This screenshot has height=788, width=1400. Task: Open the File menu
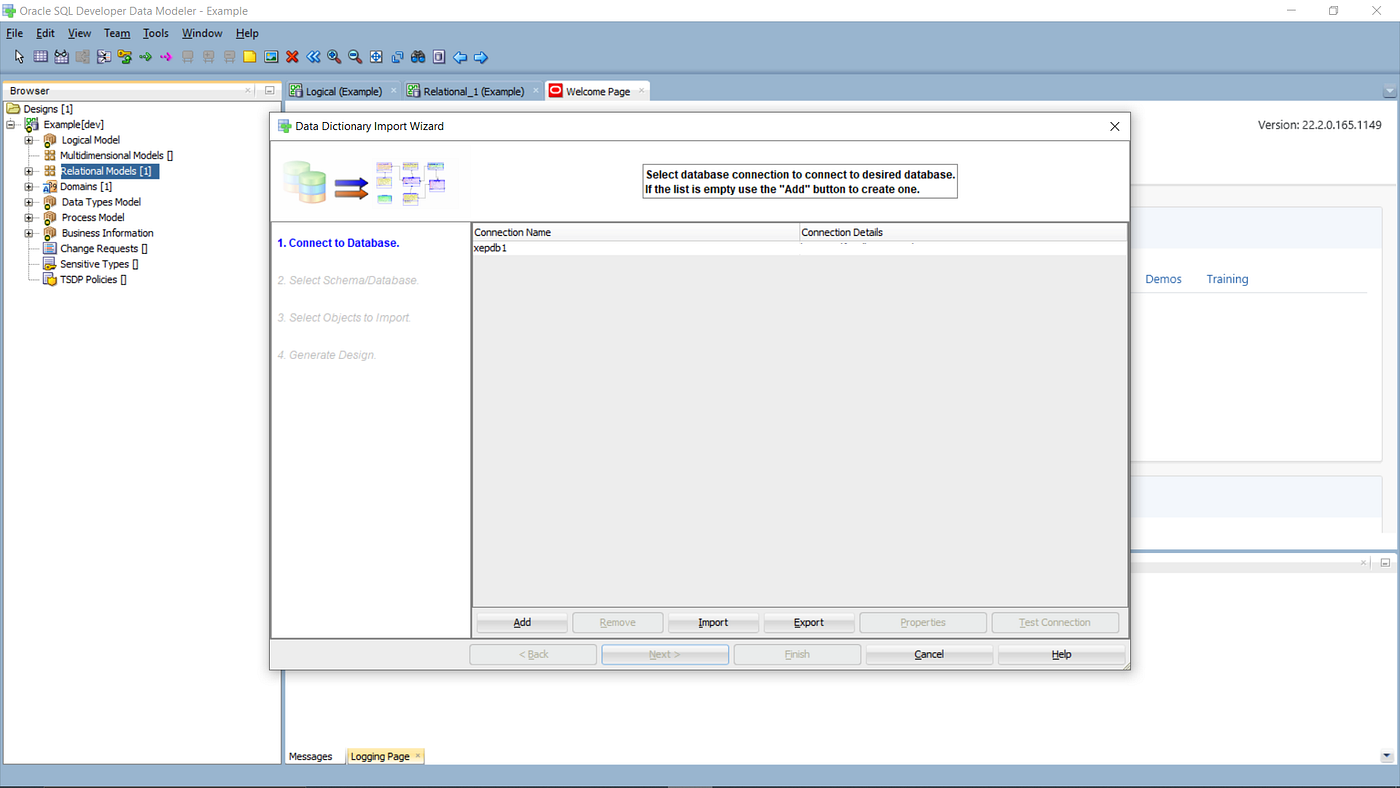[x=14, y=33]
